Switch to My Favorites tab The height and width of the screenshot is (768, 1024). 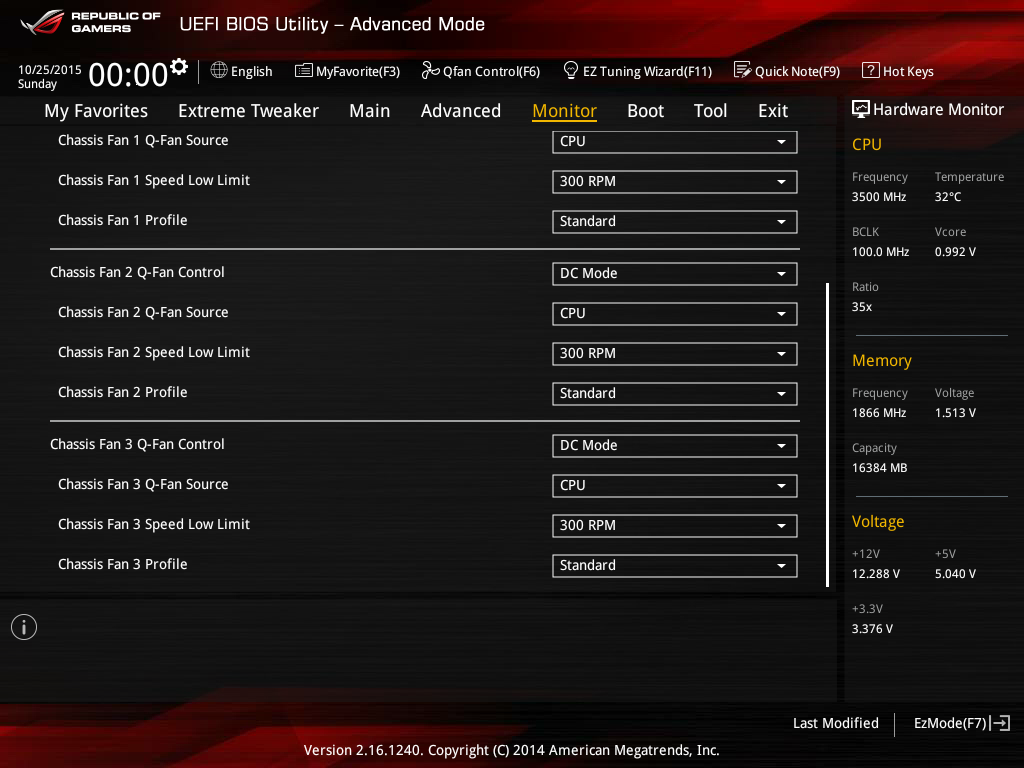96,111
